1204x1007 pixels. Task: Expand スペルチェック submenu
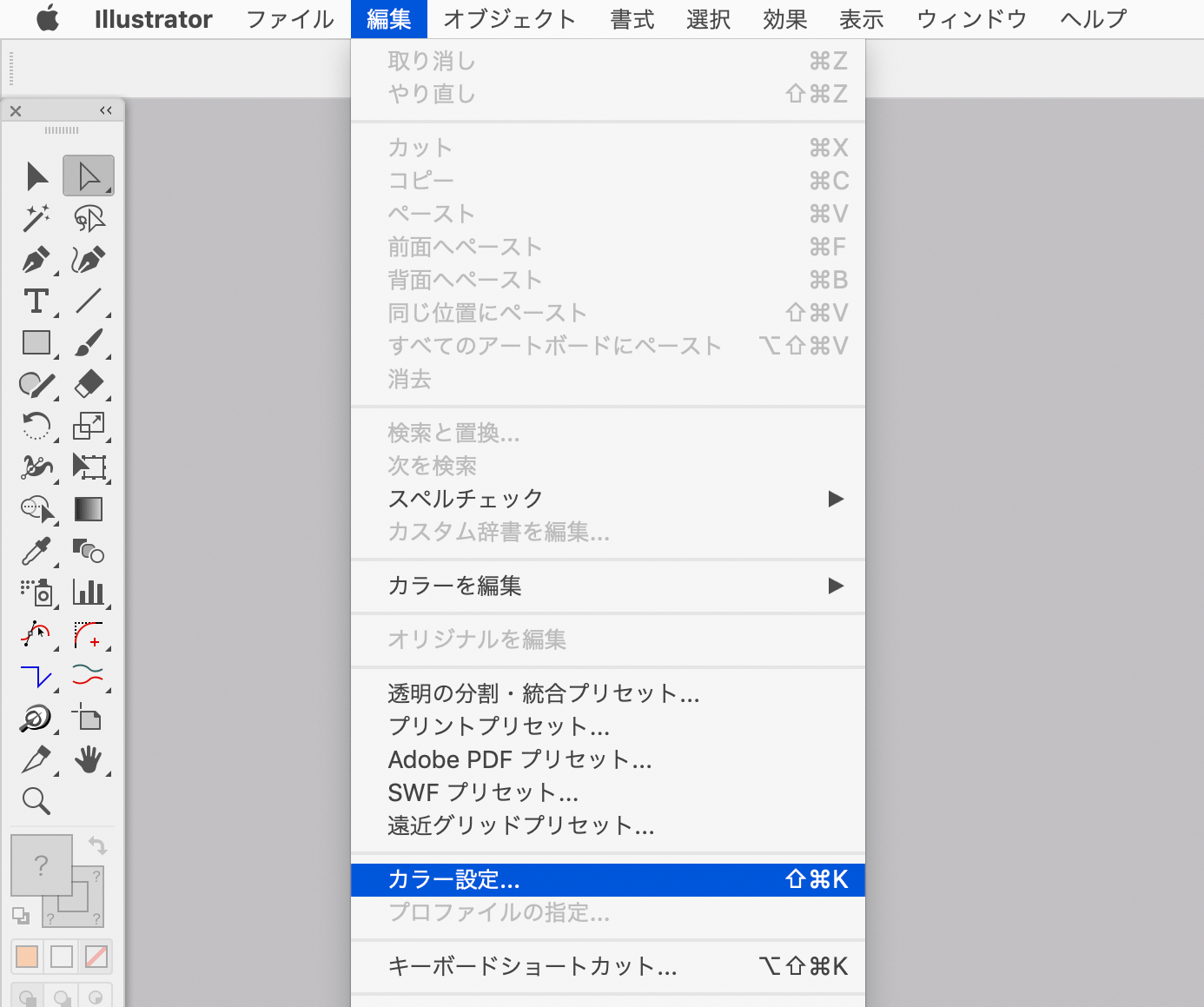coord(608,499)
